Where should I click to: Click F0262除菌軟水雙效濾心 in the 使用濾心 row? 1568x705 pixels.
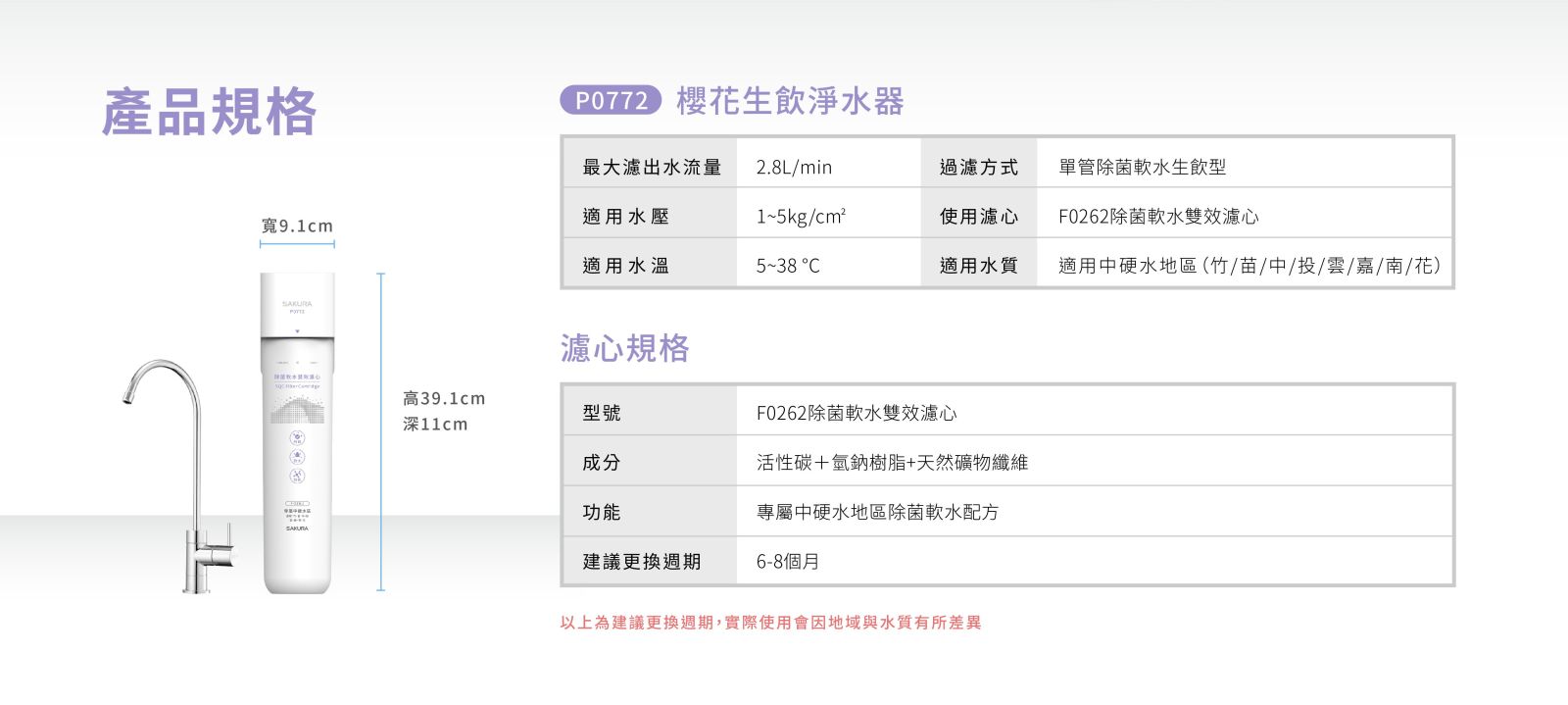(x=1158, y=217)
